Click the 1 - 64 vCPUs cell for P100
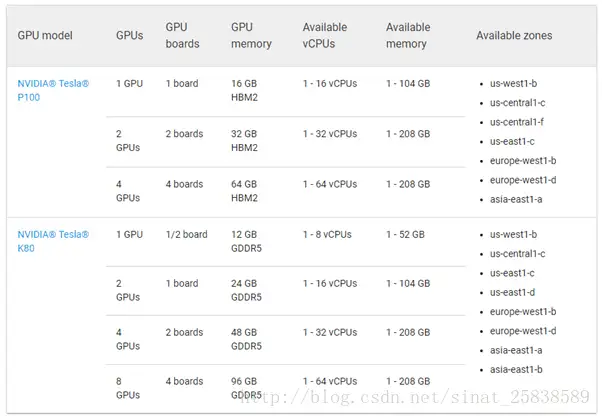This screenshot has width=602, height=417. coord(330,184)
